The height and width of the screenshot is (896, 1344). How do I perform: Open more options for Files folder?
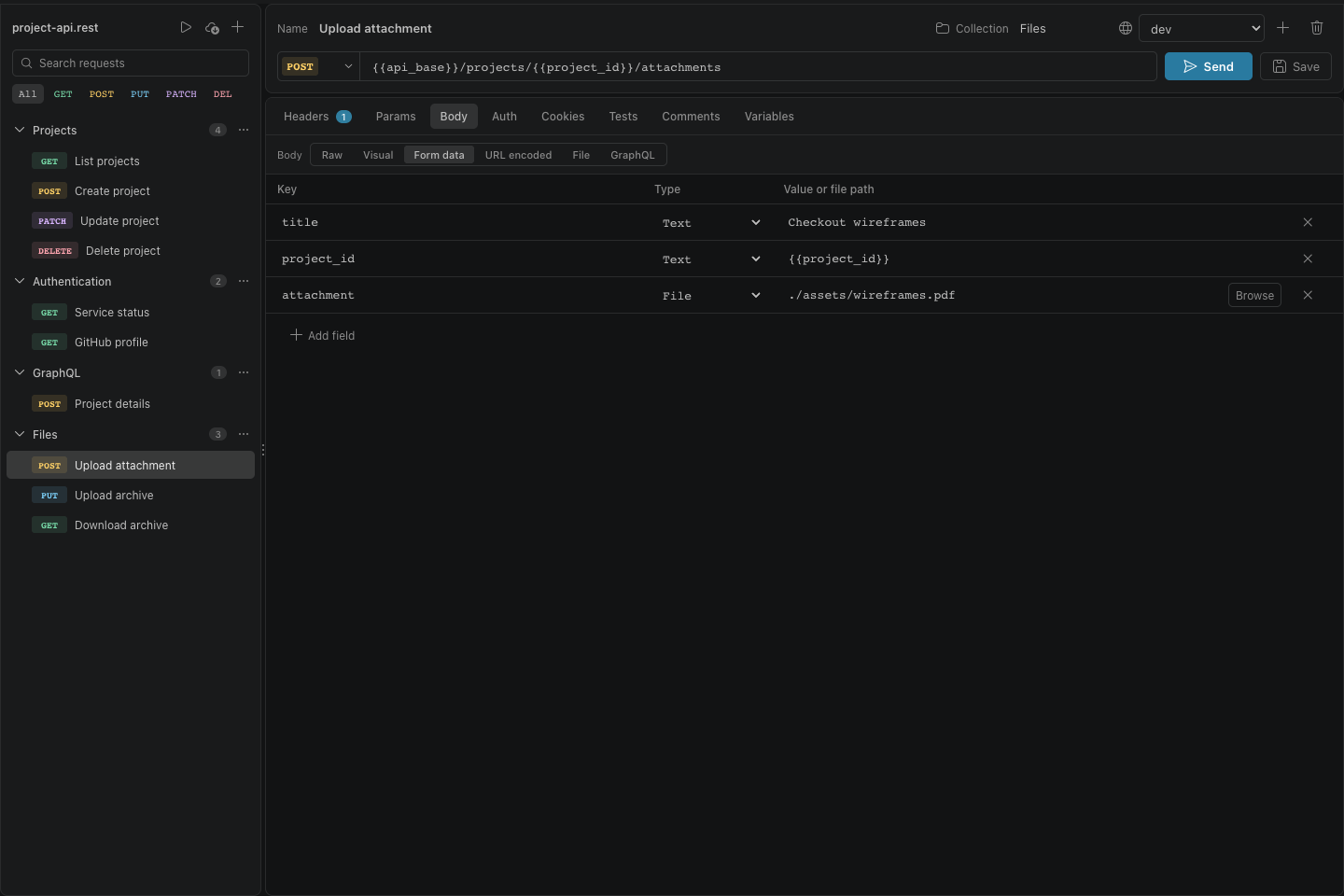pyautogui.click(x=244, y=434)
